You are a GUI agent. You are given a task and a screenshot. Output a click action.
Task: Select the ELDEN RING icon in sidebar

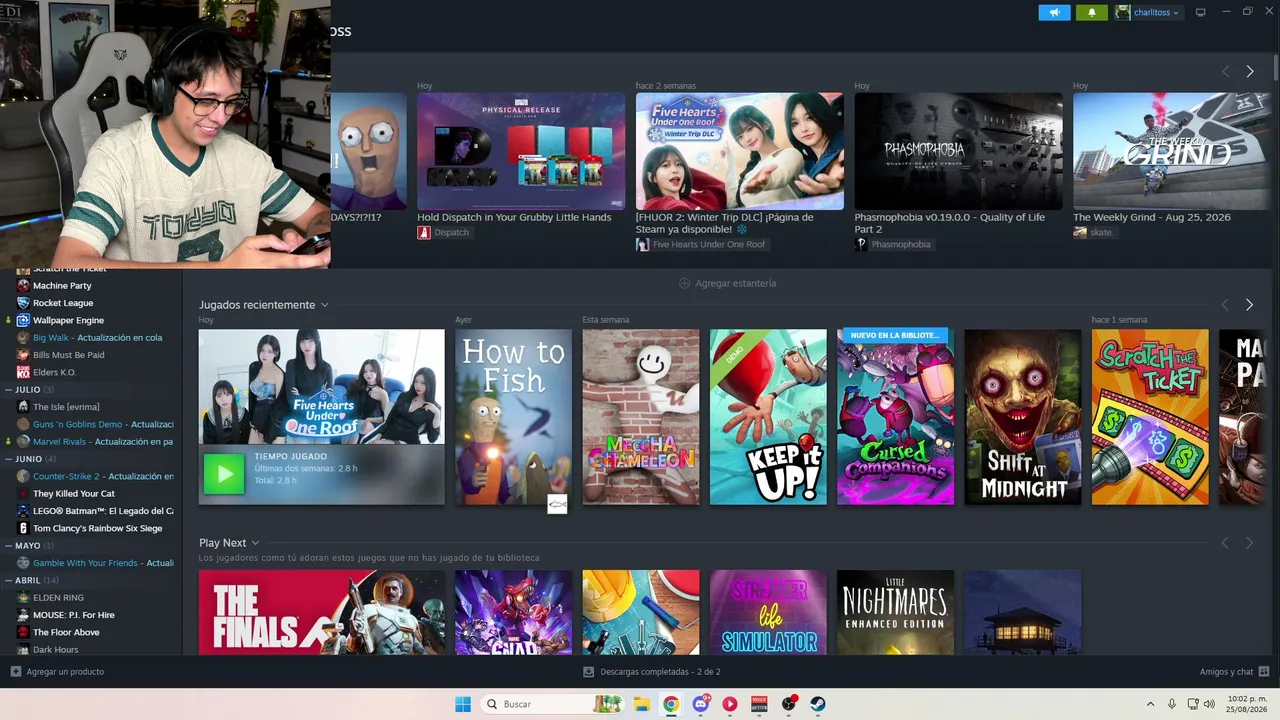[23, 597]
